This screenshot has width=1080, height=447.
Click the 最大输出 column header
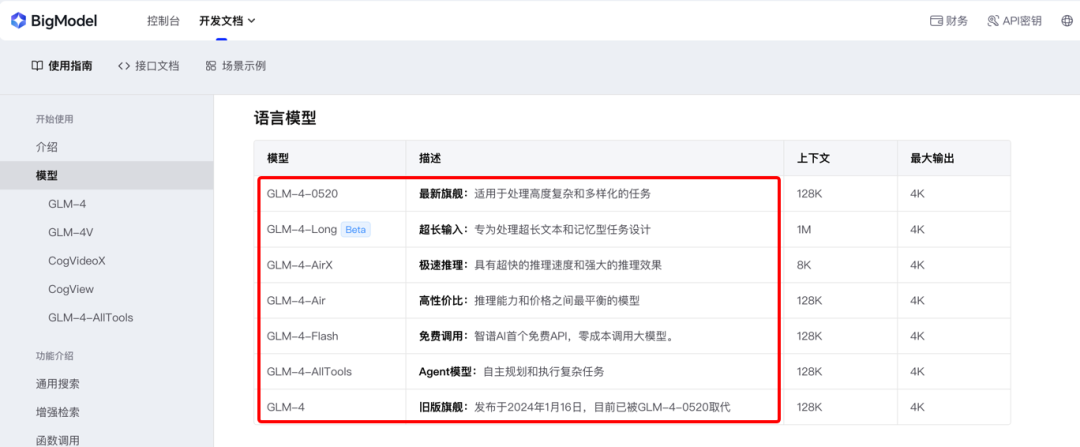pyautogui.click(x=932, y=158)
